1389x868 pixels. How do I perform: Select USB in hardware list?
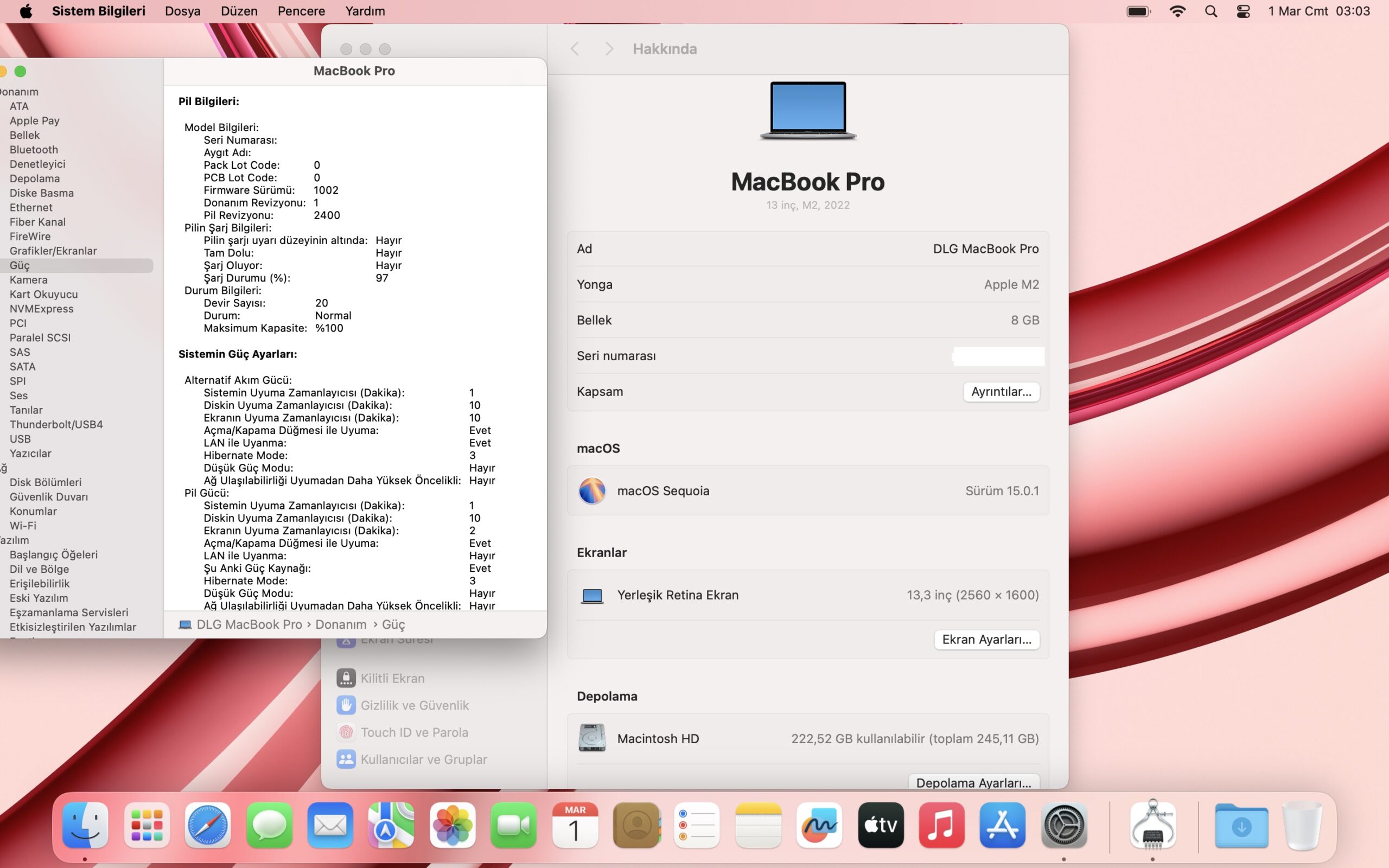point(20,438)
